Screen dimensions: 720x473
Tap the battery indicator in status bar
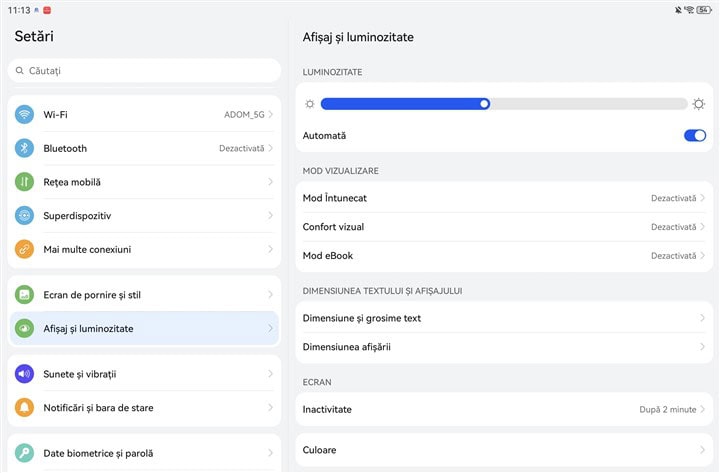click(704, 10)
